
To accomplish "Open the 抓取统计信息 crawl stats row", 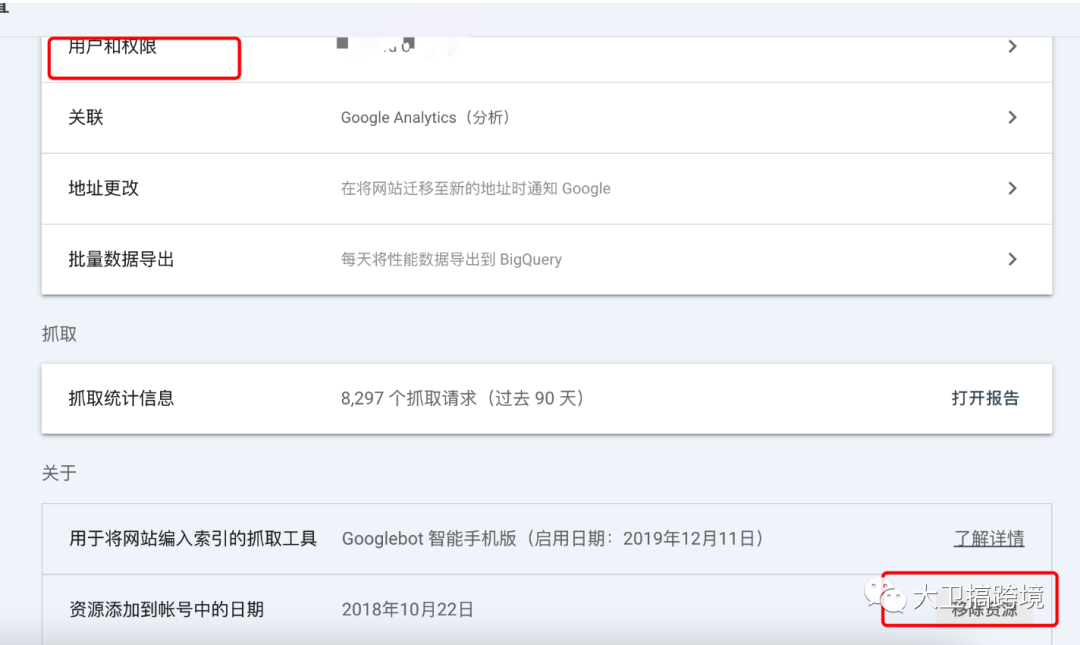I will pyautogui.click(x=120, y=398).
